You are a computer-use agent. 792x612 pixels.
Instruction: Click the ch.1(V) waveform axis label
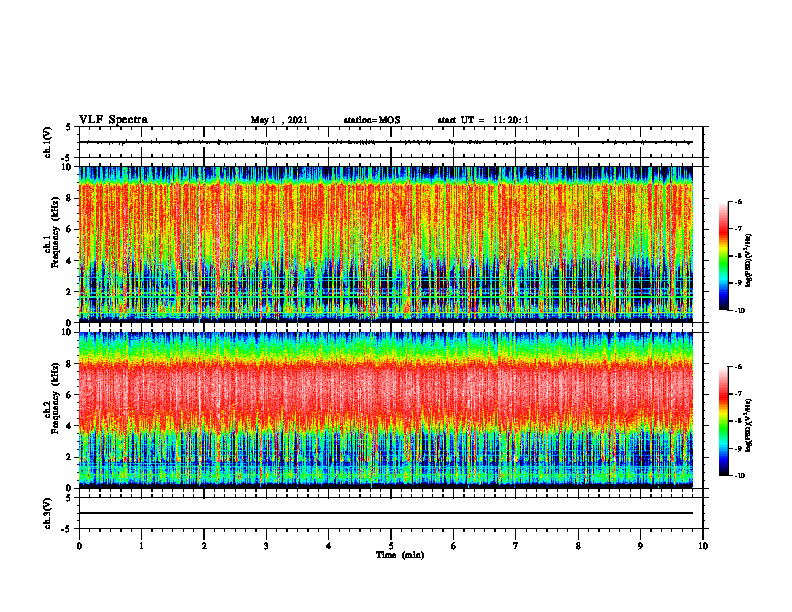pos(48,142)
